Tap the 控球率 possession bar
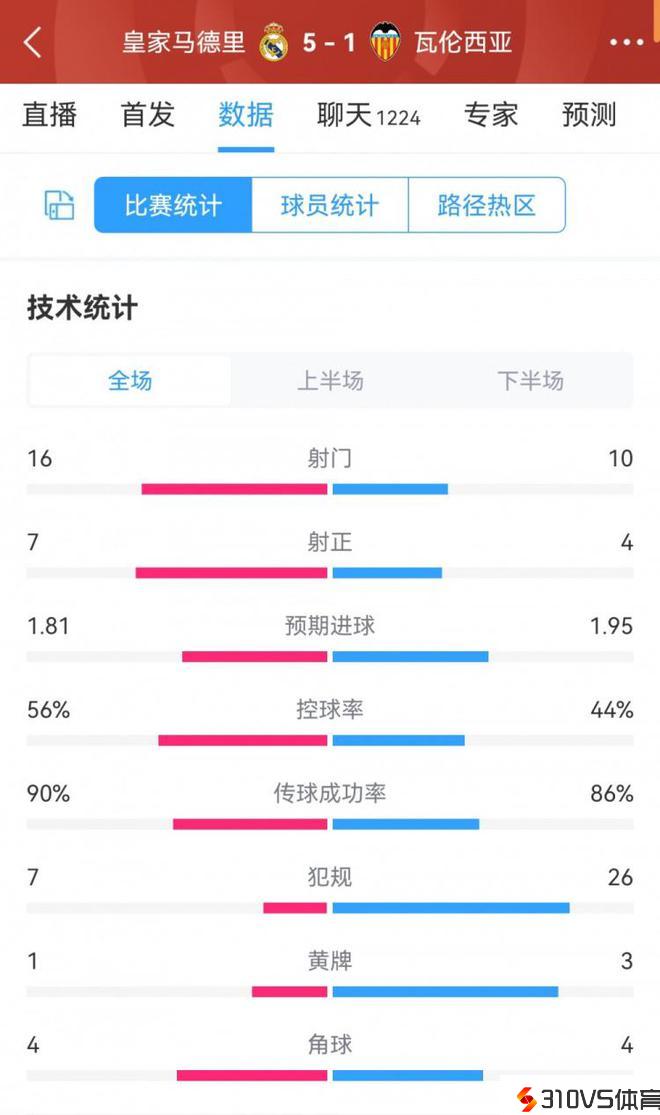The width and height of the screenshot is (660, 1115). click(330, 740)
